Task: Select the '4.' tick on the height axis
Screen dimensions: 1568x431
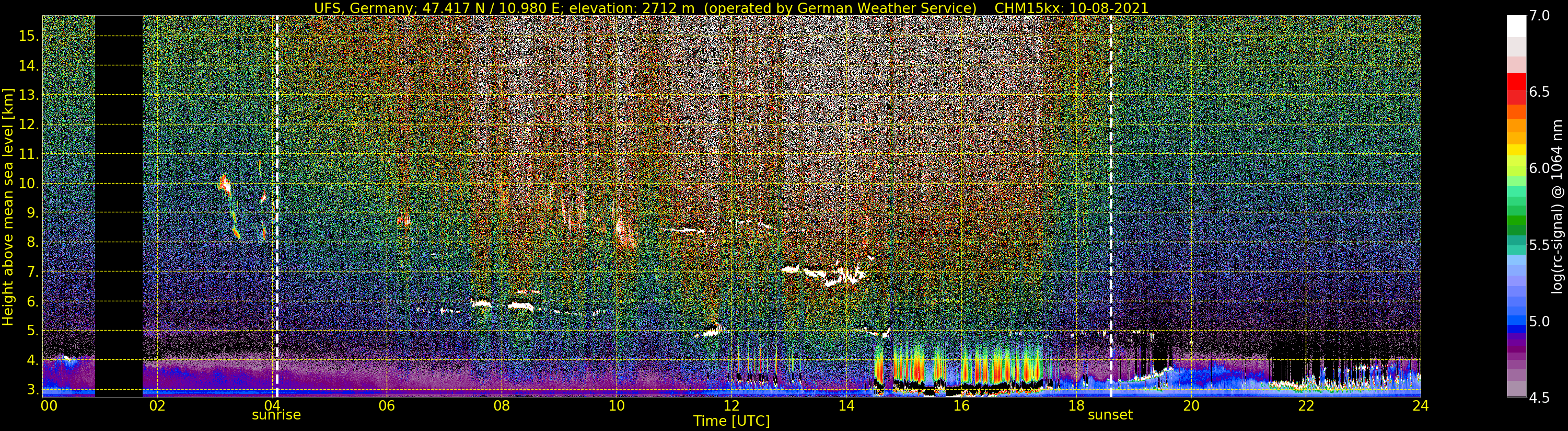Action: pyautogui.click(x=32, y=360)
